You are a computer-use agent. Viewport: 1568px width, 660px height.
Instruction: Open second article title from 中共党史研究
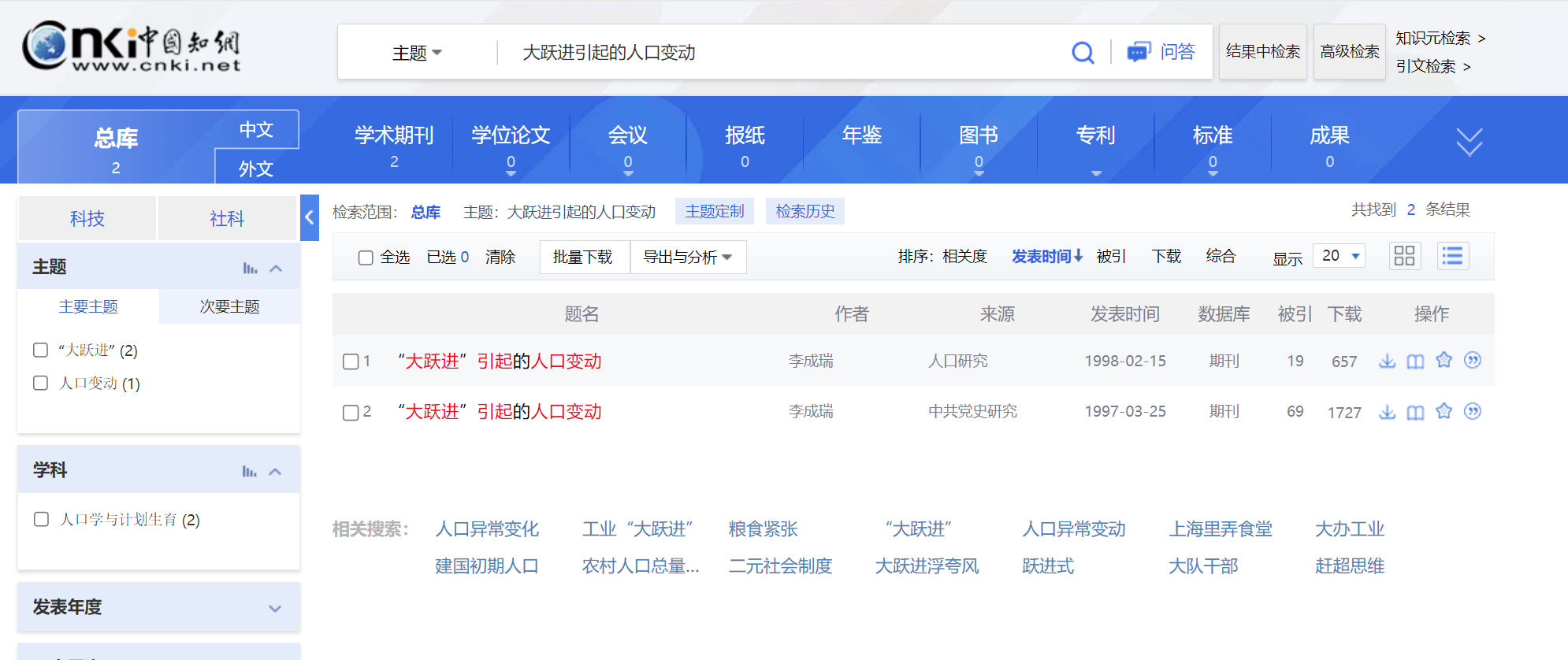(500, 411)
